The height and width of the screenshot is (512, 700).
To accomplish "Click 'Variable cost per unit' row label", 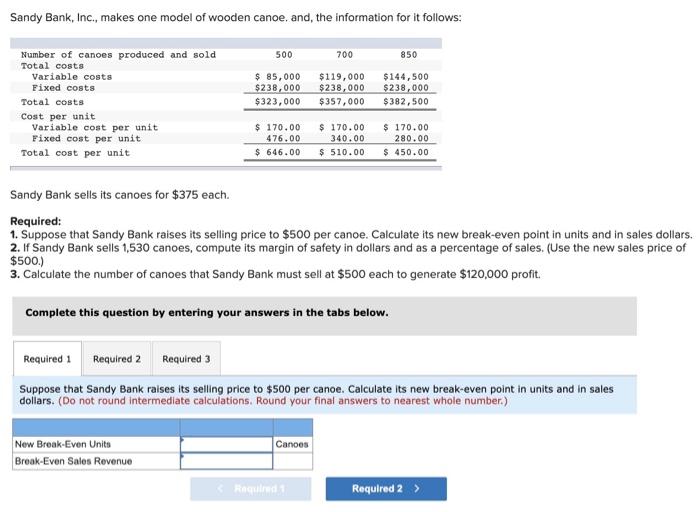I will coord(95,127).
